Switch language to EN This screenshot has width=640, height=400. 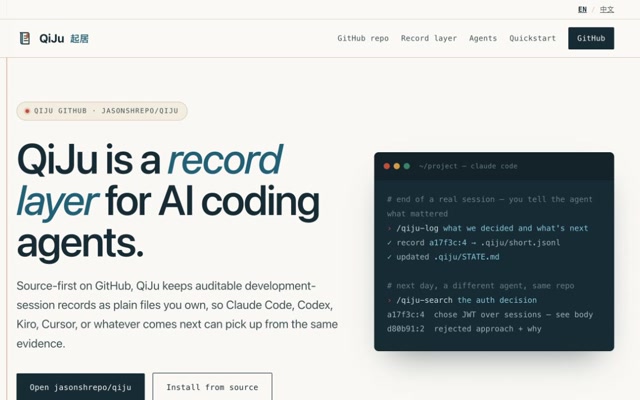[582, 9]
